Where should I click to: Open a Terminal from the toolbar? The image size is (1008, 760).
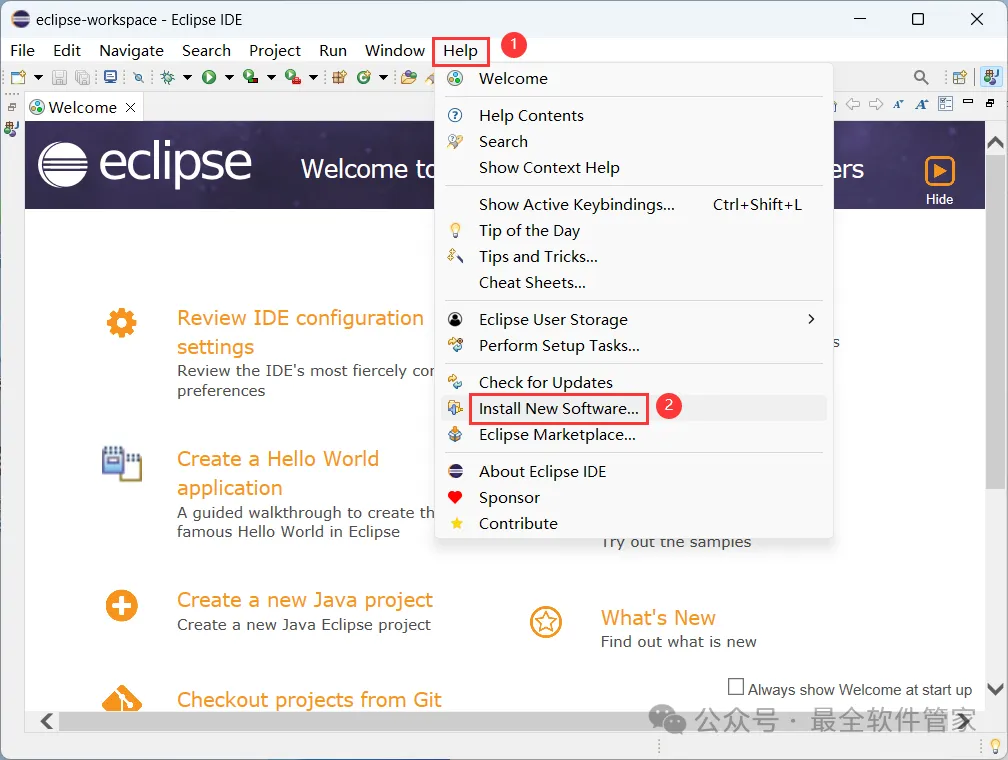(111, 77)
